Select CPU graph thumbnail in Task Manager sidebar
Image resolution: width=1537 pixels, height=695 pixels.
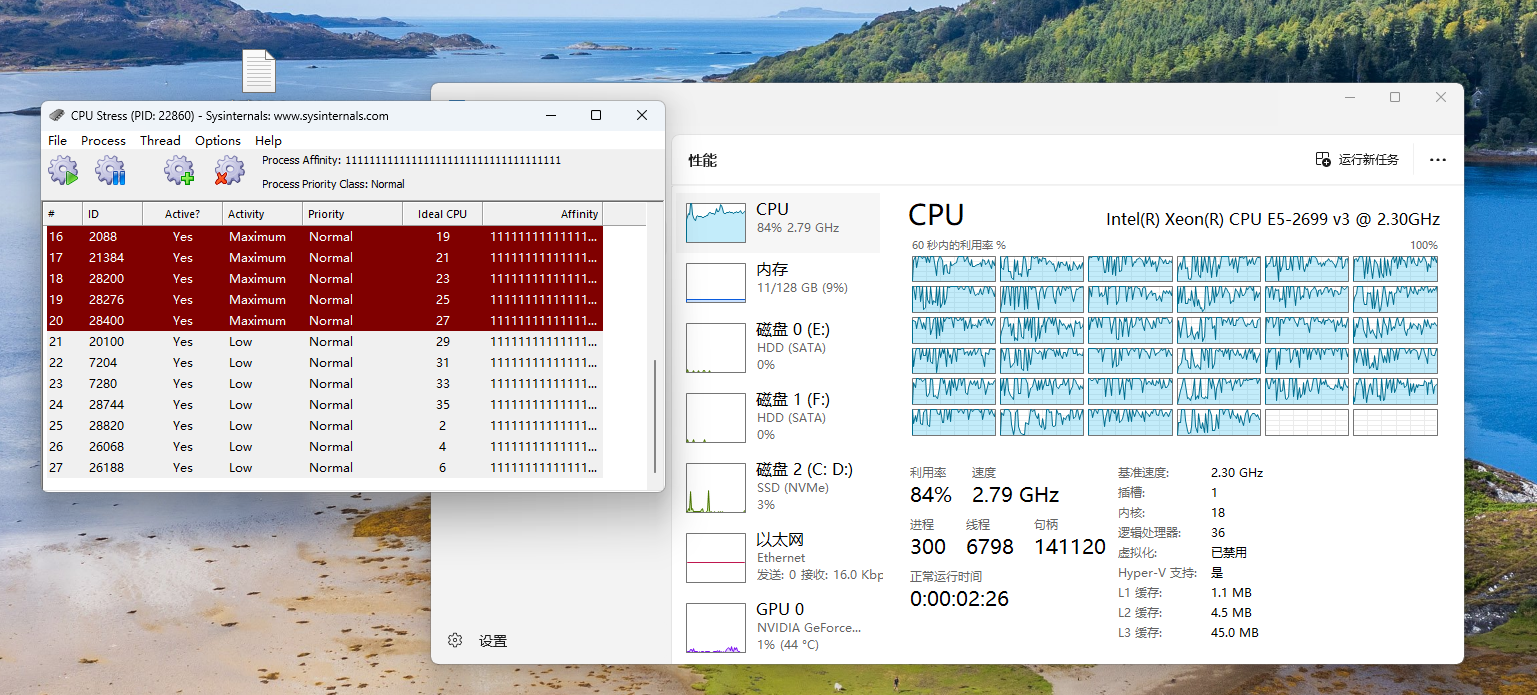(716, 223)
